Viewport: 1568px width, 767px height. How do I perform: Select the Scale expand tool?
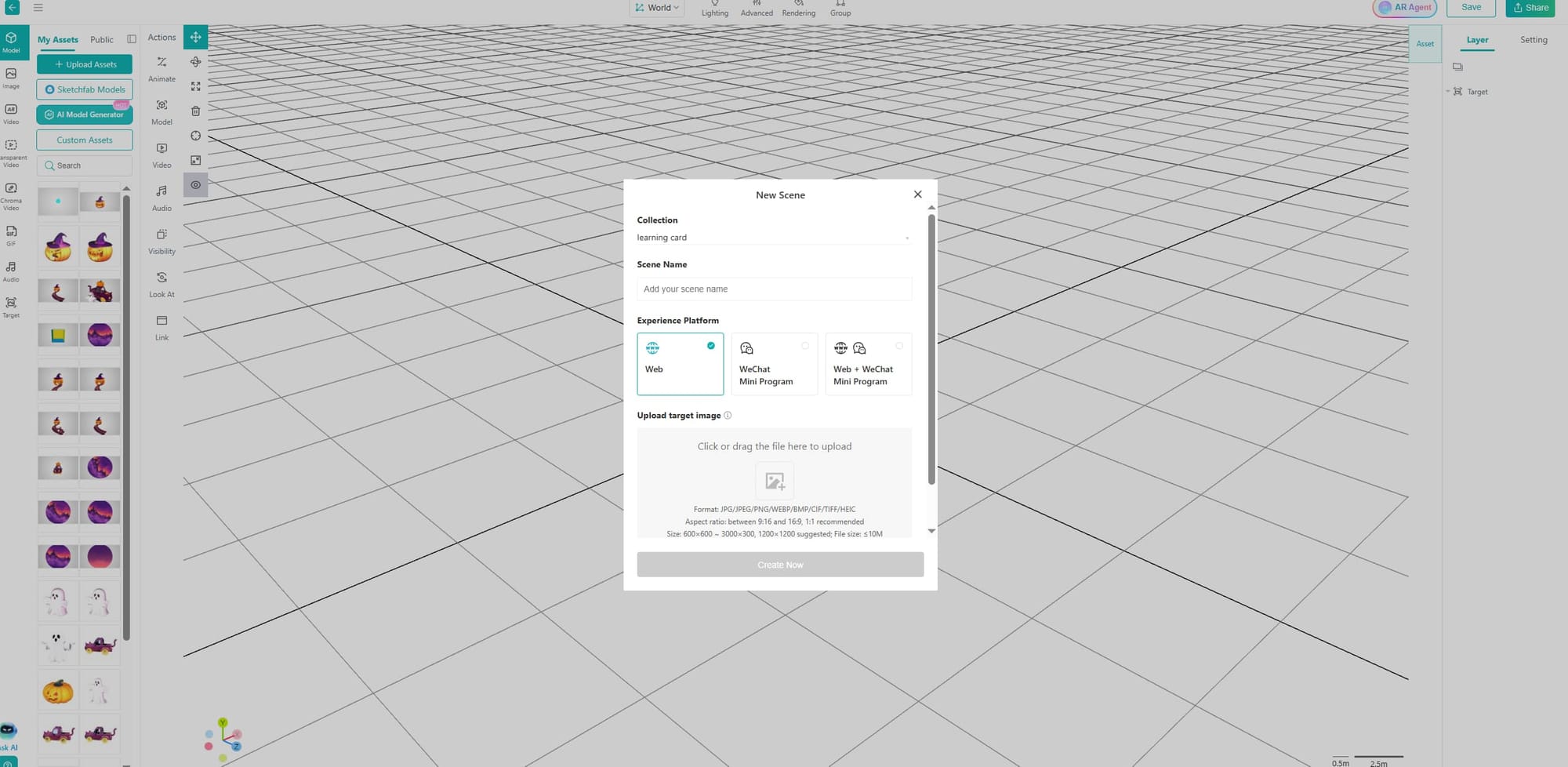pos(195,86)
